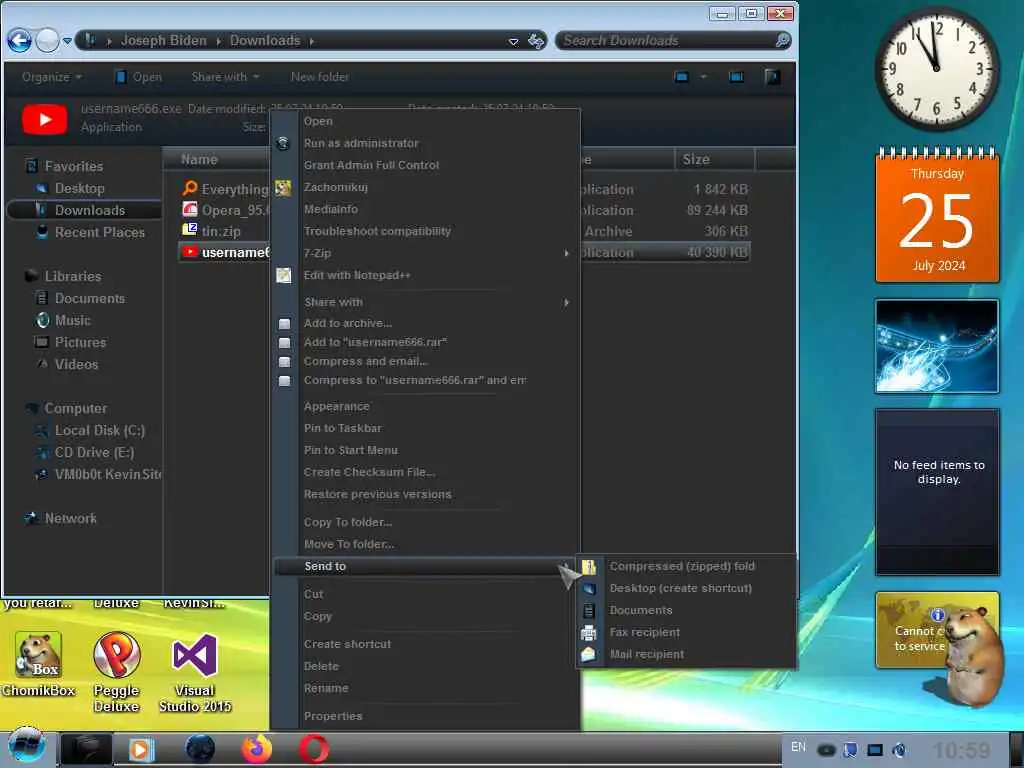The image size is (1024, 768).
Task: Click the Refresh icon in address bar
Action: [x=536, y=40]
